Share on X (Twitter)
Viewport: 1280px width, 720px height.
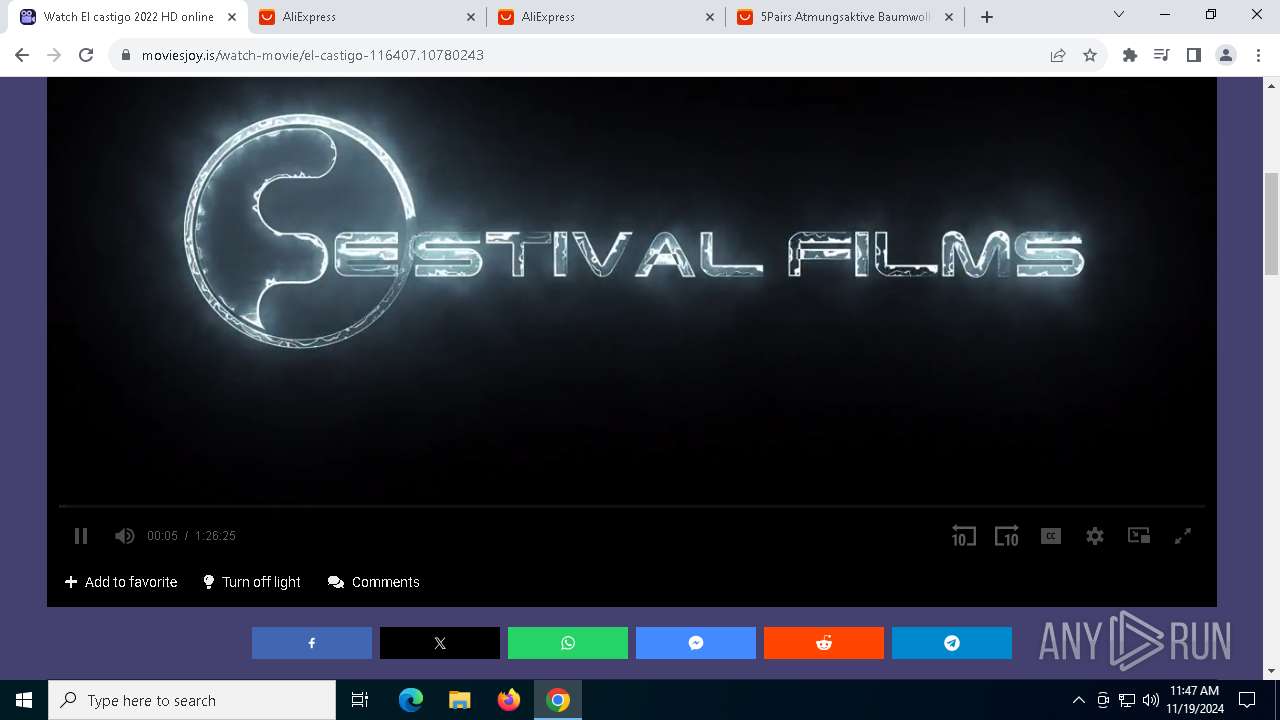click(x=440, y=643)
